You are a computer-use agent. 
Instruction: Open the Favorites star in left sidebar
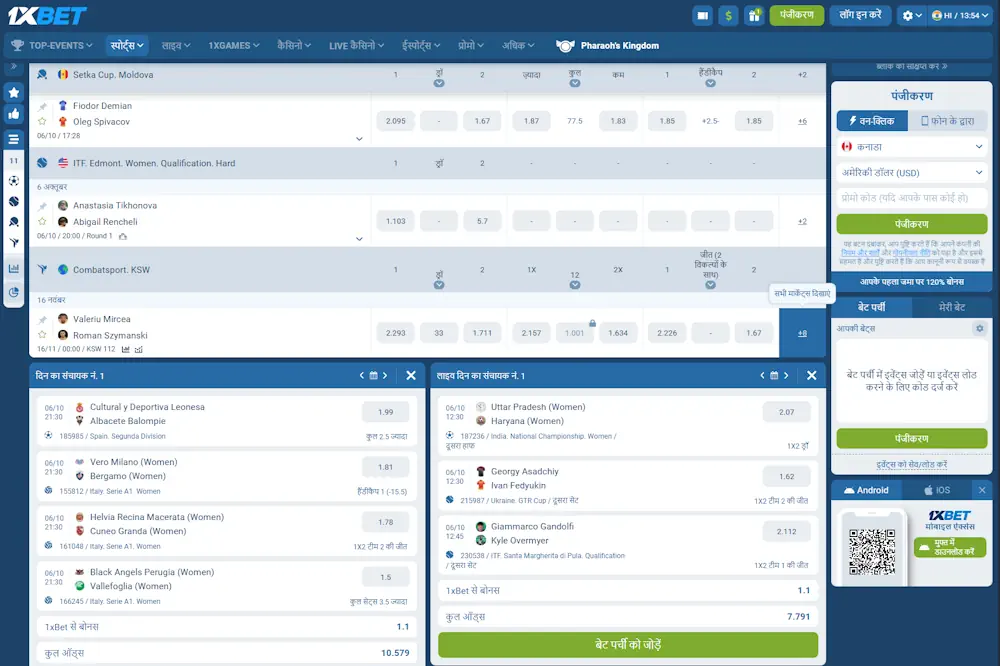14,92
